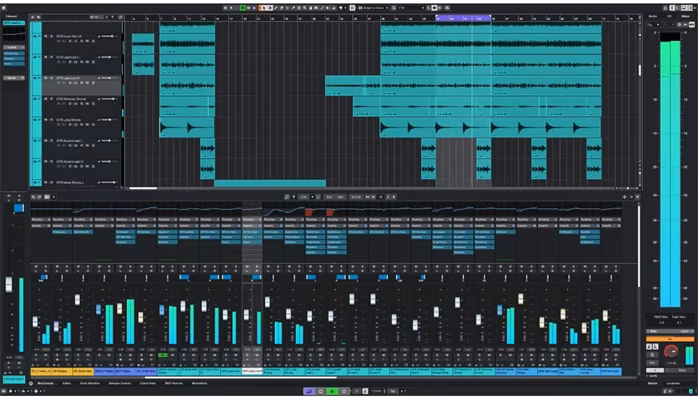Deactivate all solo states with global S button
698x400 pixels.
coord(231,8)
